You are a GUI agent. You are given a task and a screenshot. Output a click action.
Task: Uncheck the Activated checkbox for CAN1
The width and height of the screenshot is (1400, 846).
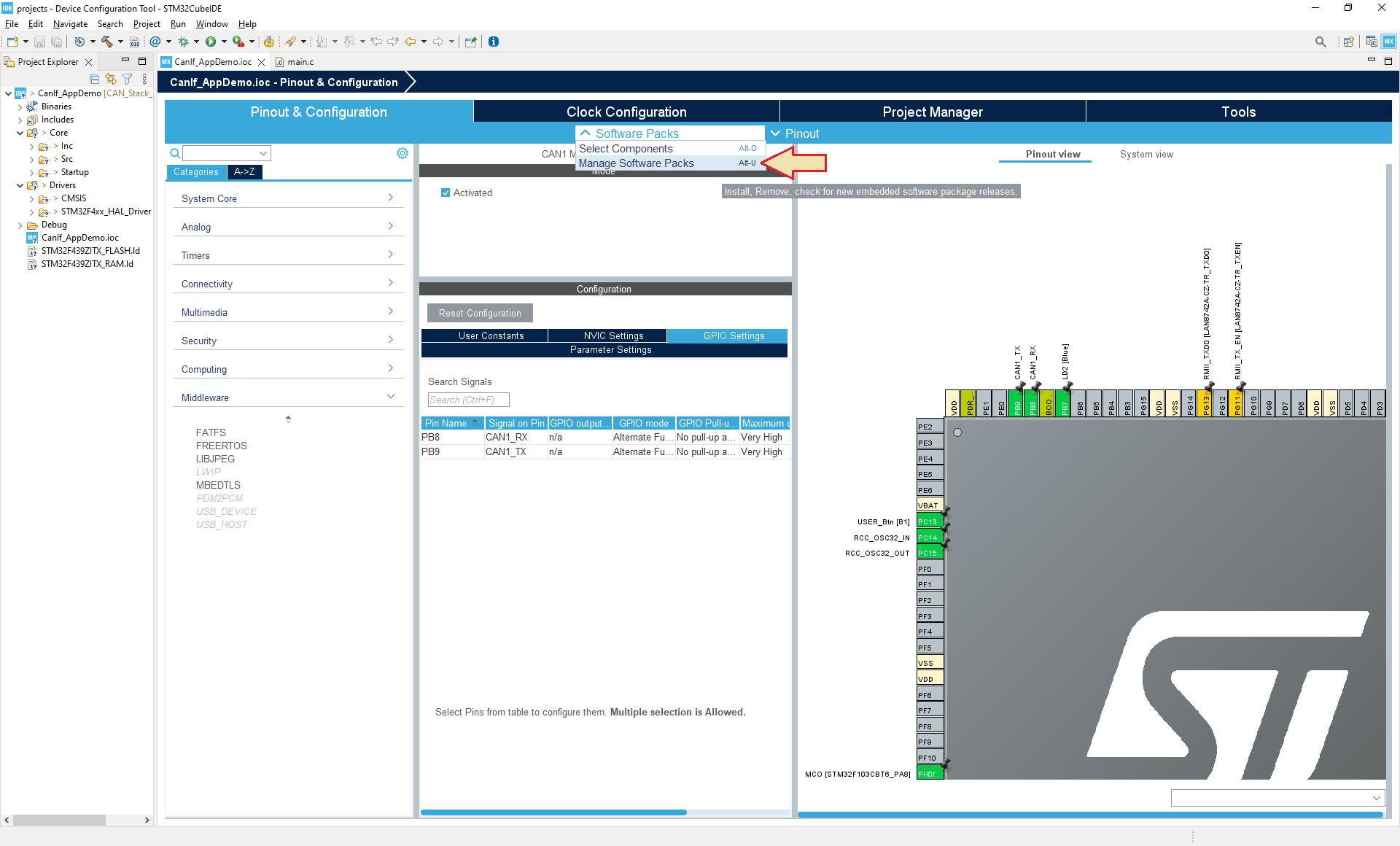pos(446,193)
